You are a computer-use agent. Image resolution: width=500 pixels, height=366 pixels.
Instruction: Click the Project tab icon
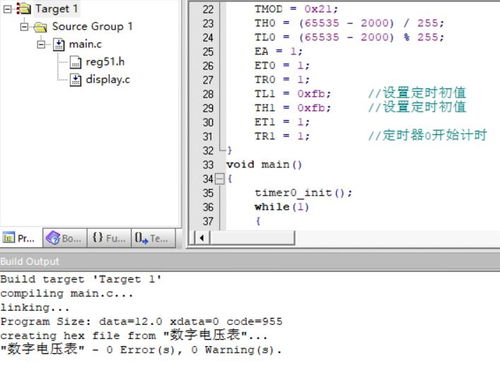[9, 238]
